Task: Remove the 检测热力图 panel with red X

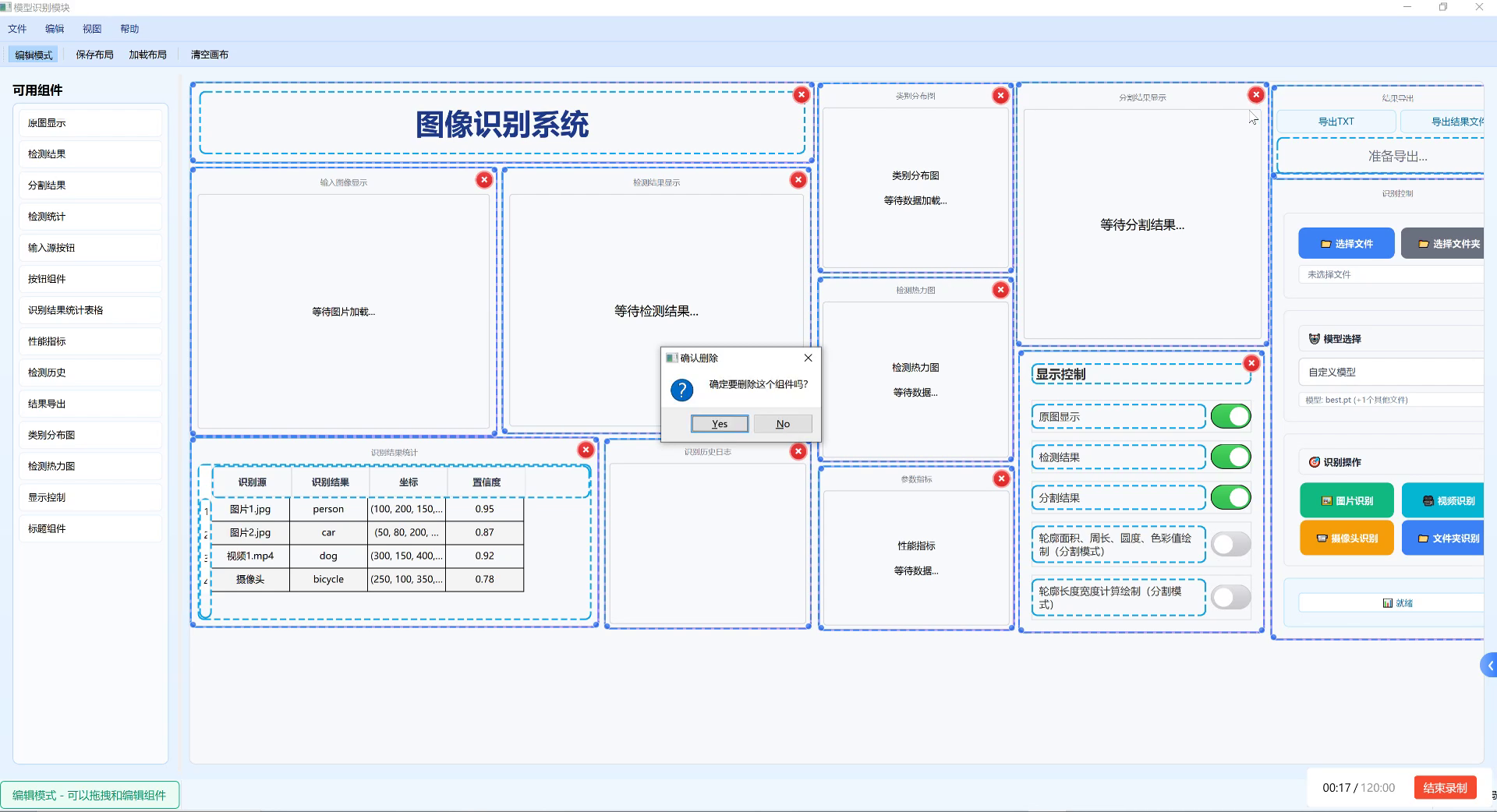Action: coord(1000,289)
